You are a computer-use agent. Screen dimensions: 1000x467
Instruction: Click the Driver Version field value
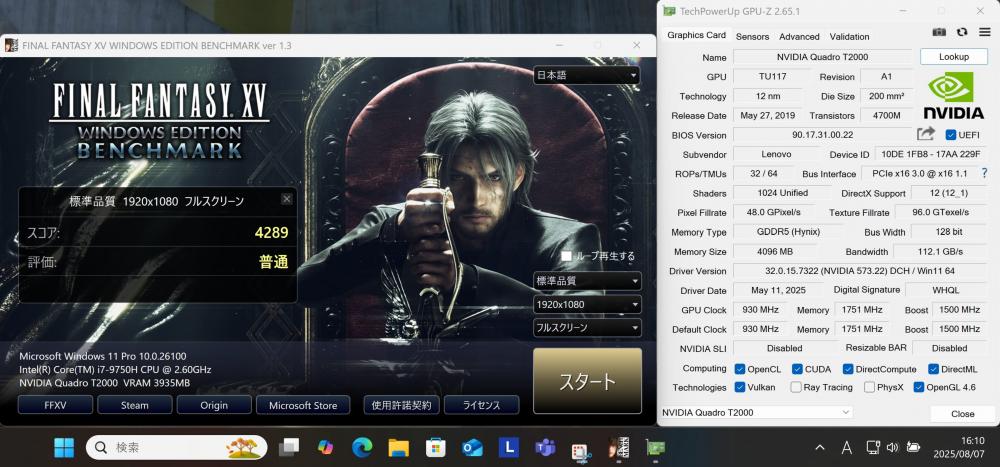point(860,271)
